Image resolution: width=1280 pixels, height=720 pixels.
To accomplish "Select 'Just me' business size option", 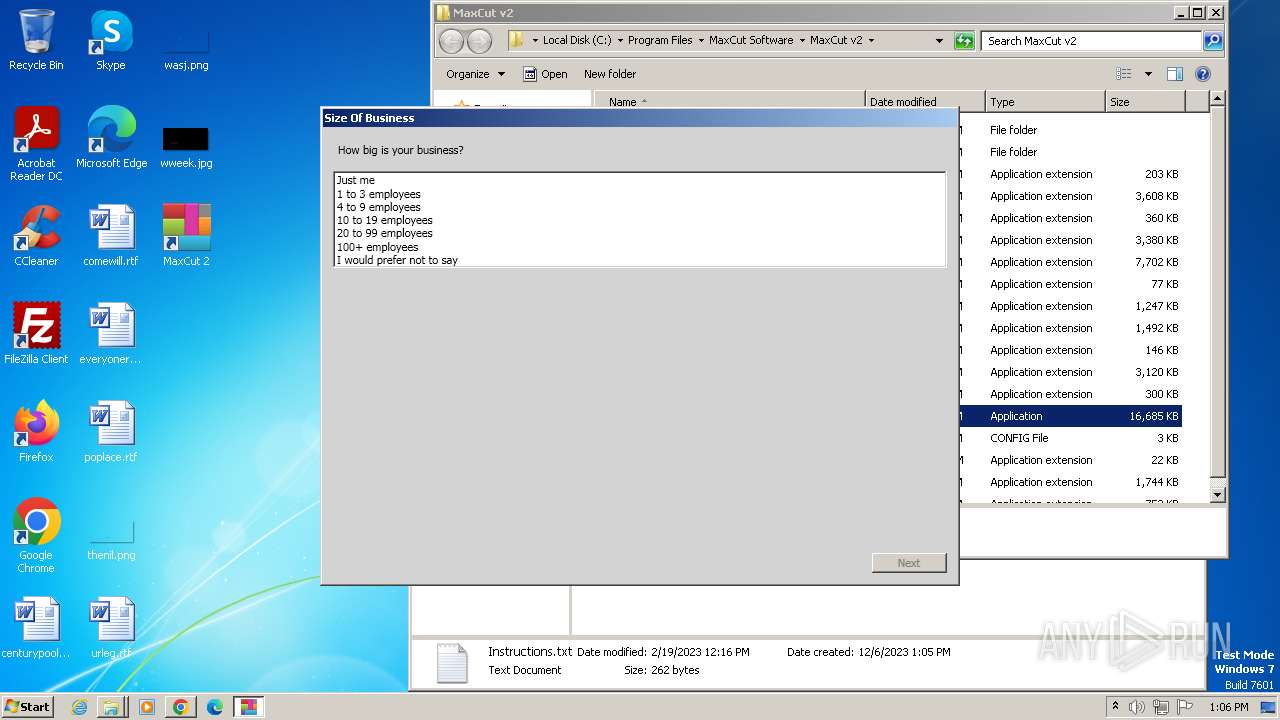I will coord(639,180).
